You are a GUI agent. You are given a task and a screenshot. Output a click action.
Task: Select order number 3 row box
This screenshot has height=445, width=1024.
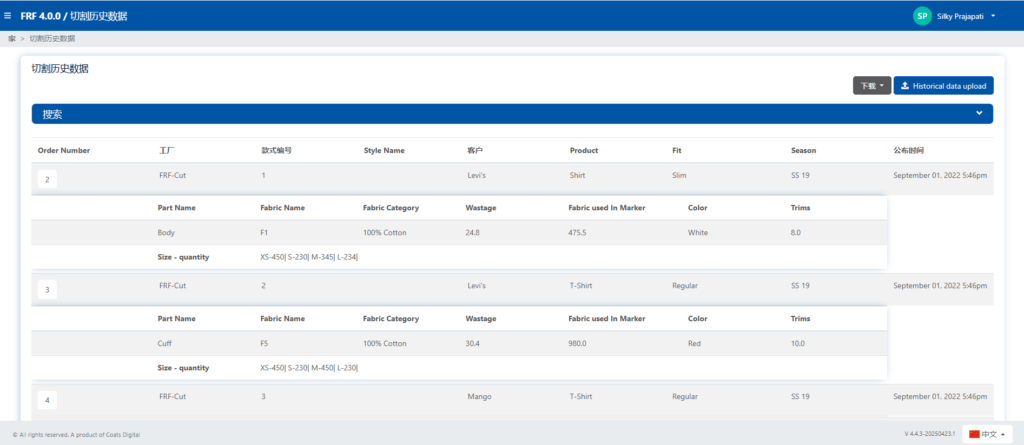(x=47, y=289)
